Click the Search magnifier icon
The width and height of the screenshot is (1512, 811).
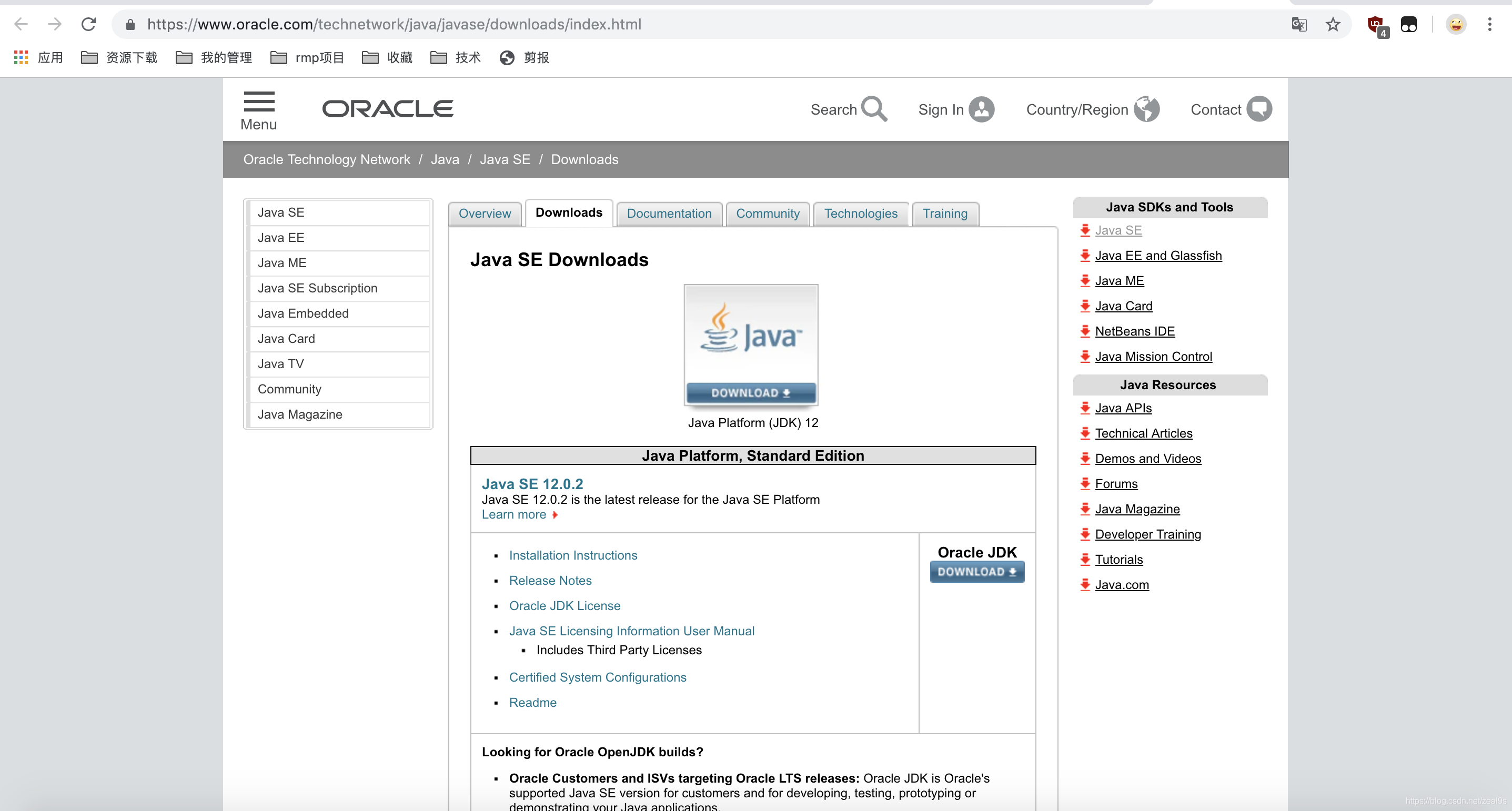pyautogui.click(x=874, y=109)
